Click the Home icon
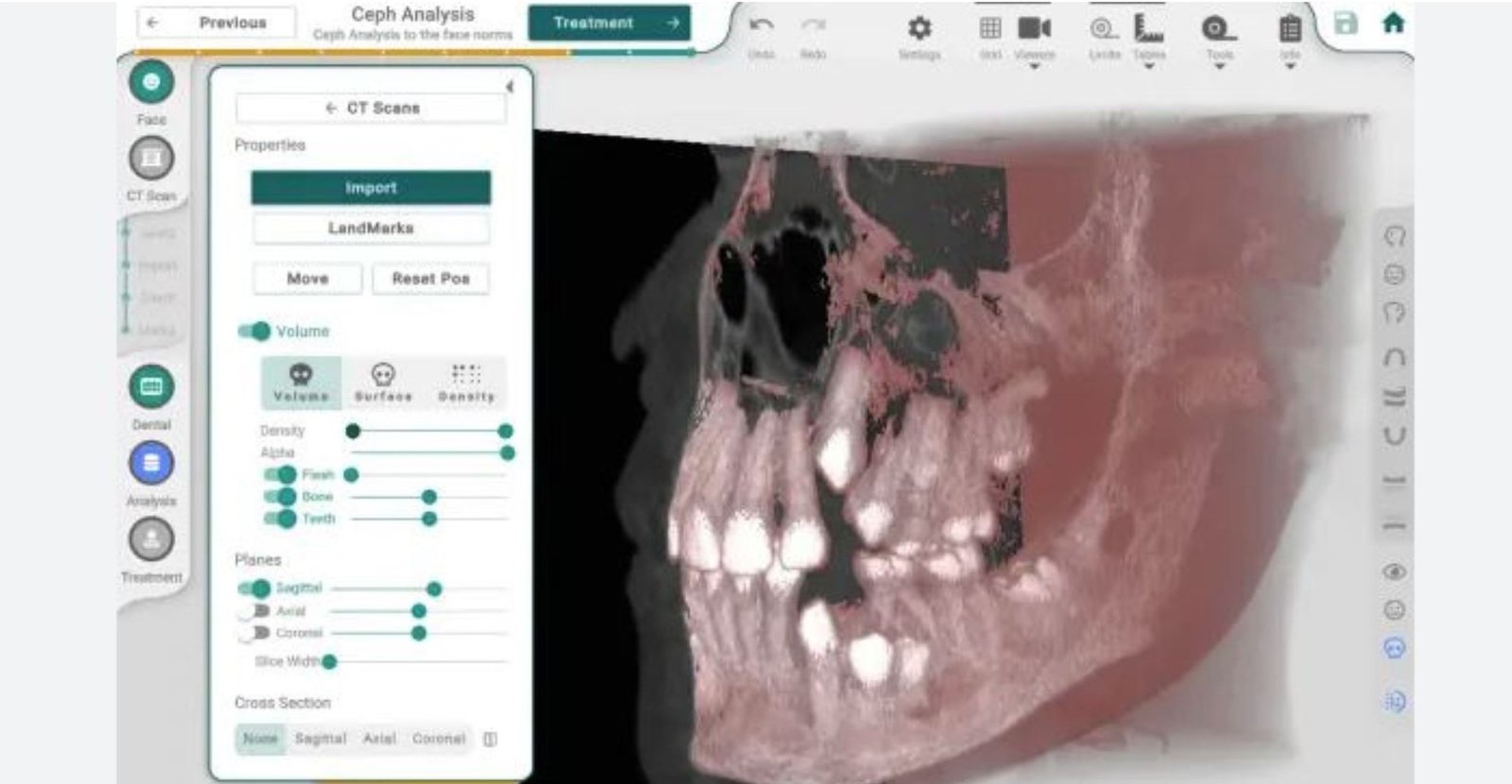Image resolution: width=1512 pixels, height=784 pixels. click(x=1393, y=24)
